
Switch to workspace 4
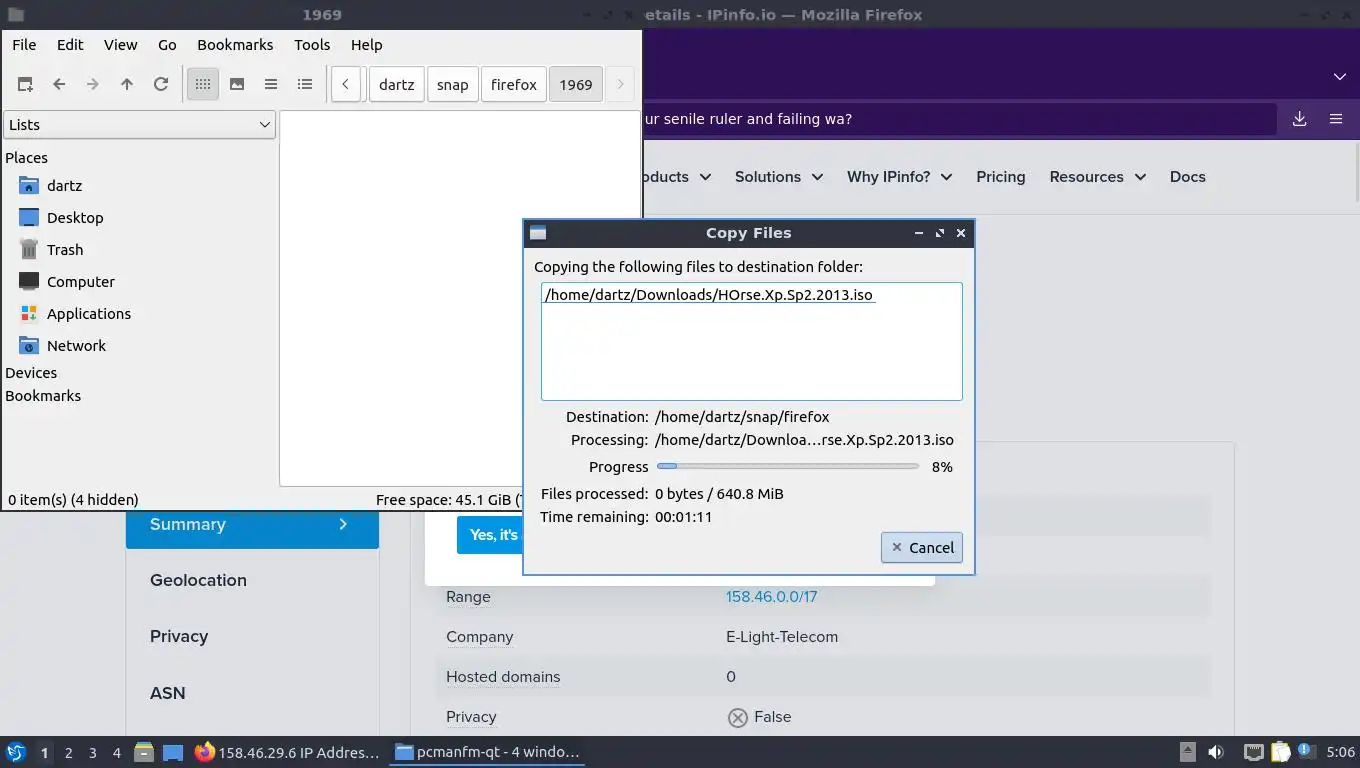point(117,753)
